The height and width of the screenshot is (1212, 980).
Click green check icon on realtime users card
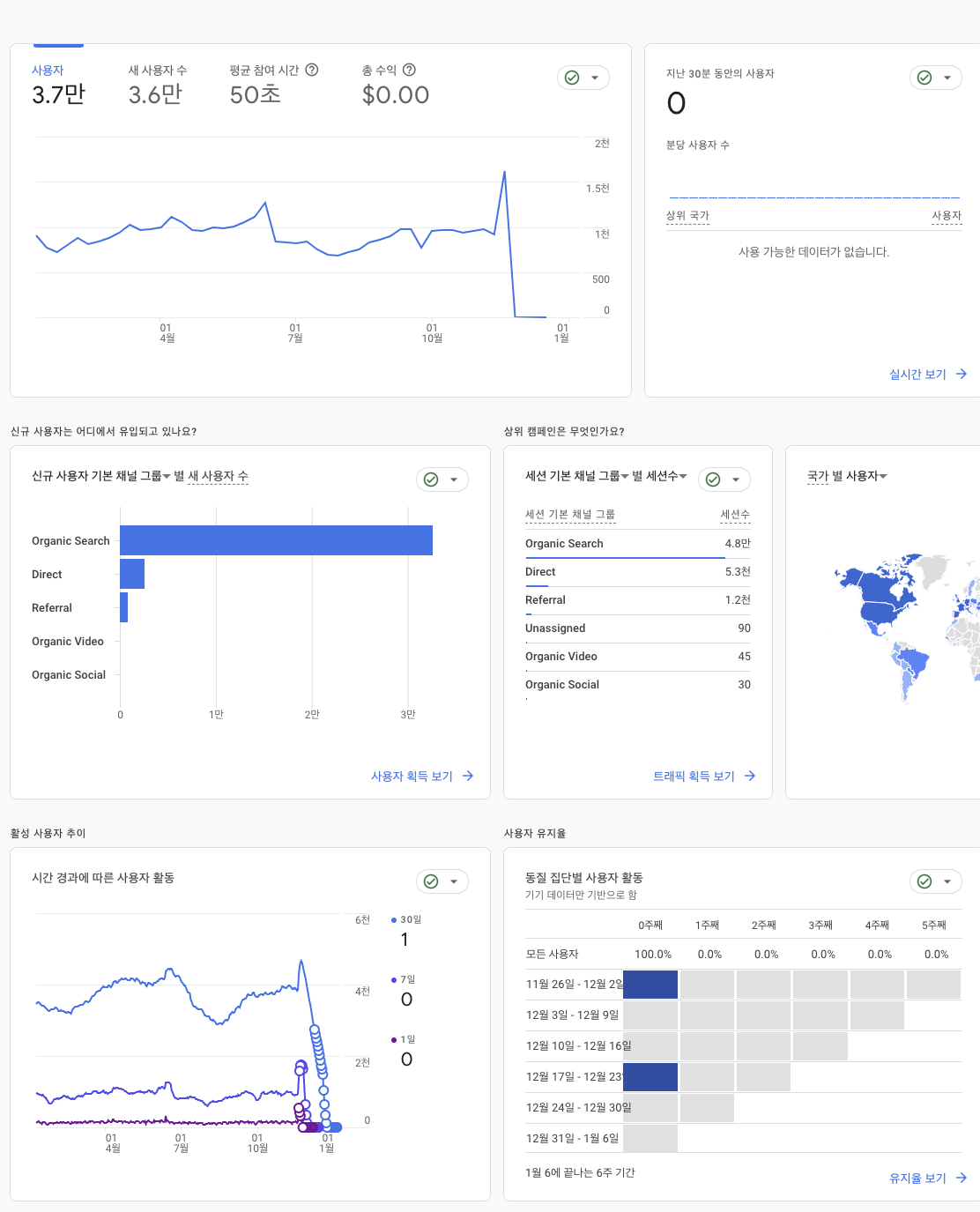[x=924, y=78]
